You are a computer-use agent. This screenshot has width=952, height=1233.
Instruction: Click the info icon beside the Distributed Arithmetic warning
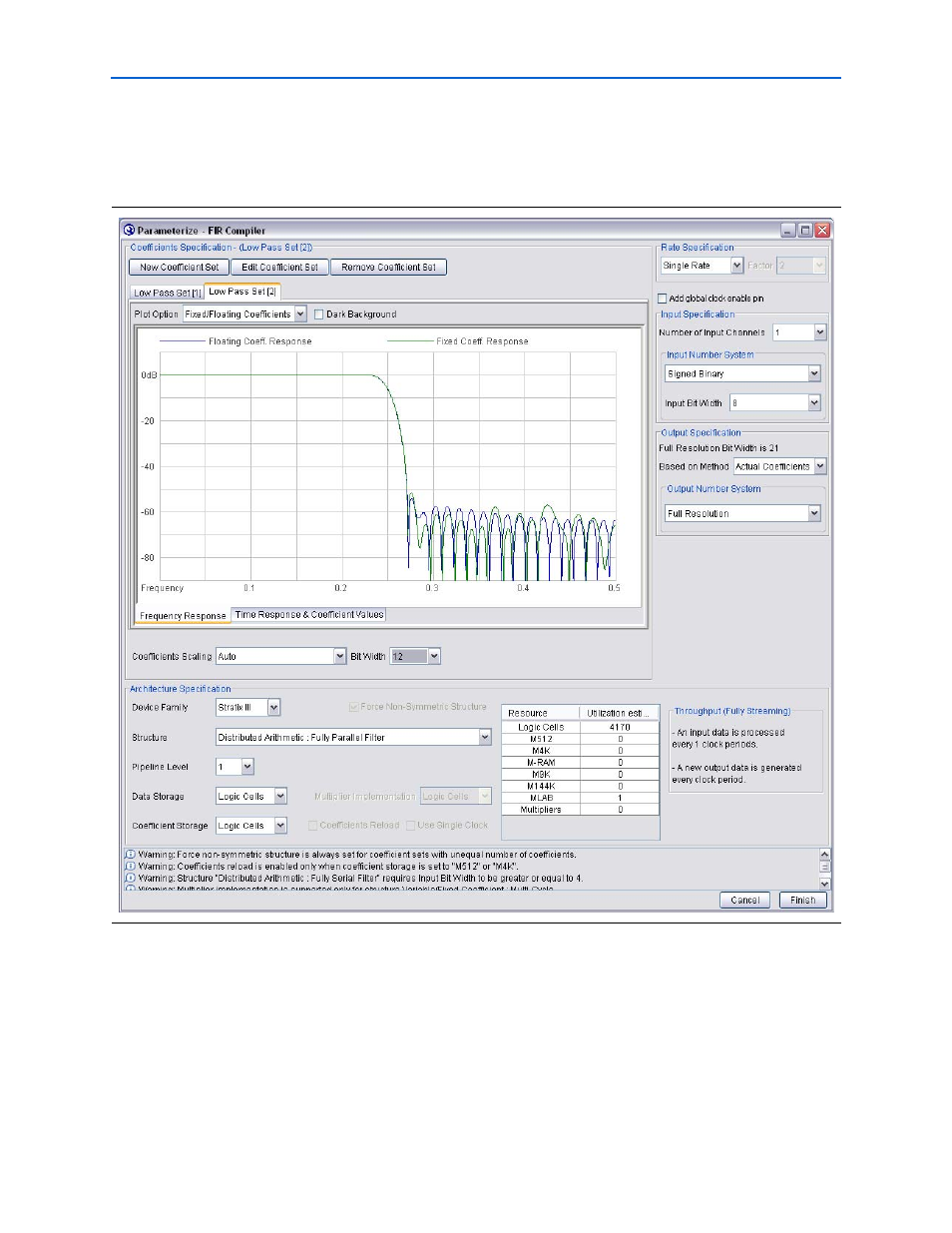coord(130,879)
